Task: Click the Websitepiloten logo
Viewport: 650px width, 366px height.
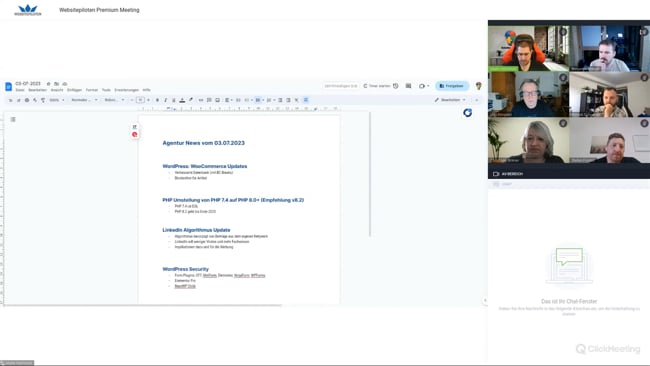Action: 28,10
